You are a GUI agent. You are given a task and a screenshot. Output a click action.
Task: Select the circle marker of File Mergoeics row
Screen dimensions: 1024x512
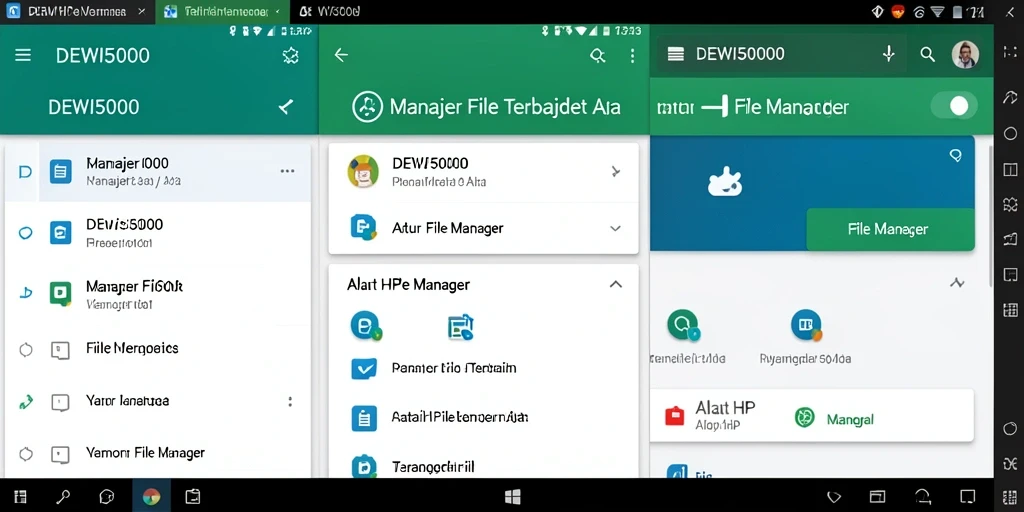pyautogui.click(x=25, y=350)
